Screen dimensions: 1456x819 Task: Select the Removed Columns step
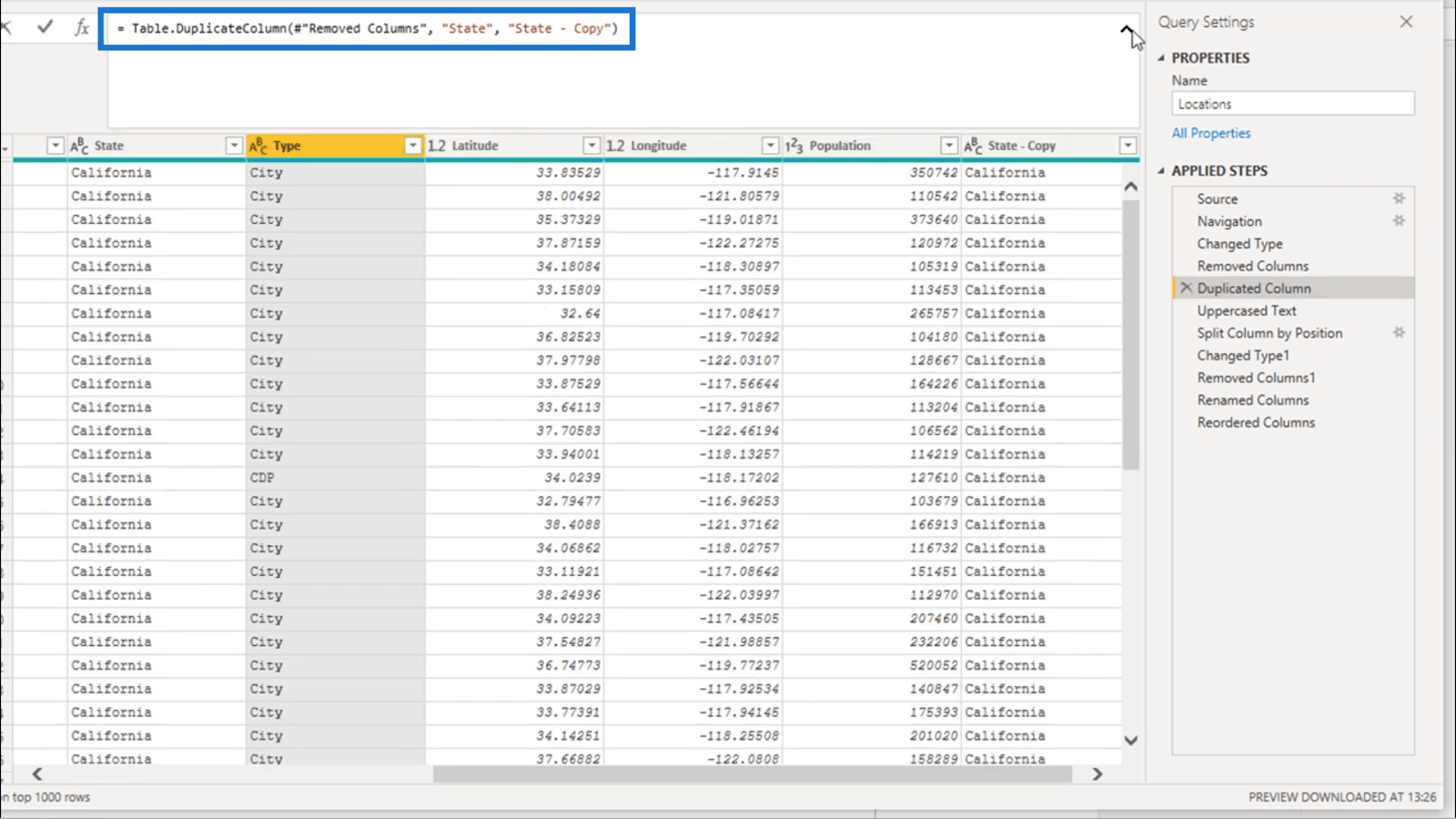(x=1252, y=266)
